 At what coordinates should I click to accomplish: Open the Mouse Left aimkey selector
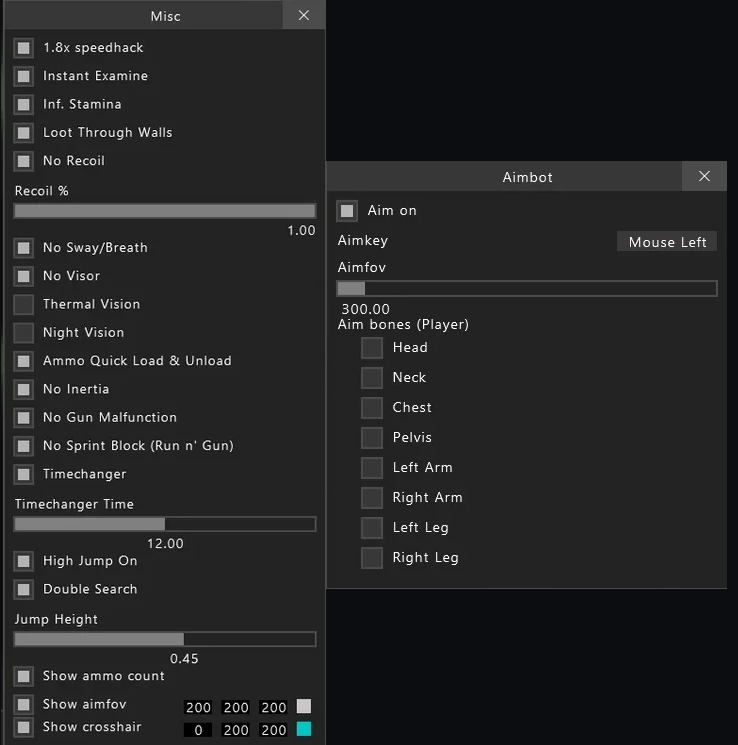[x=667, y=242]
